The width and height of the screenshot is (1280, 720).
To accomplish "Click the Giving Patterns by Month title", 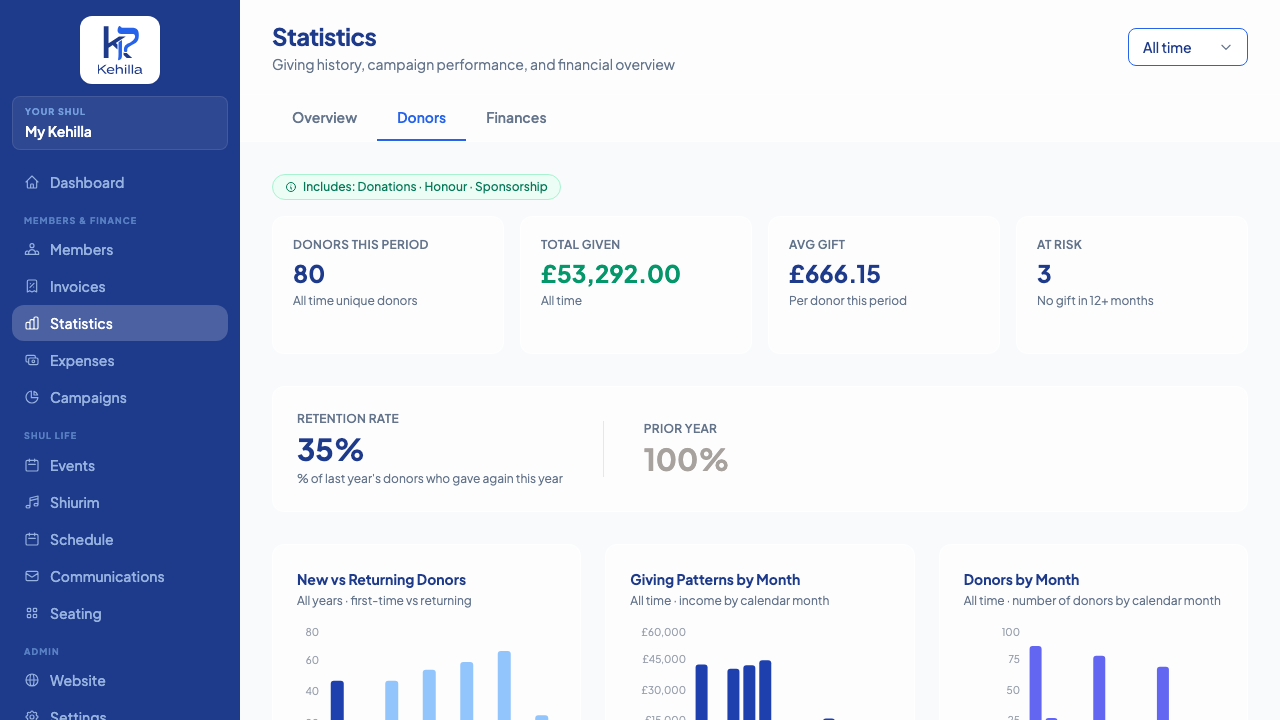I will [715, 580].
